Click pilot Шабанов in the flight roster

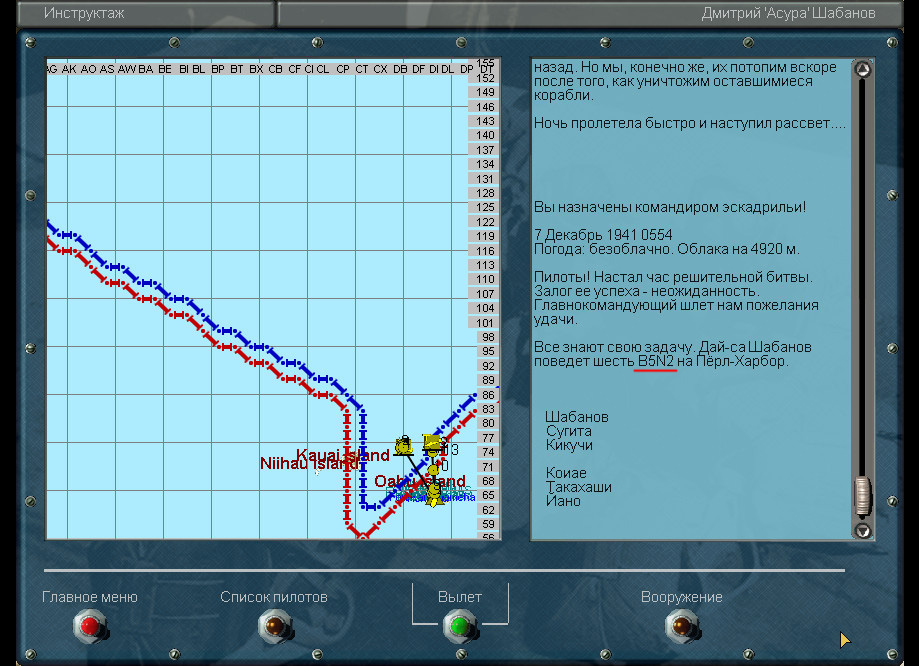pos(577,417)
